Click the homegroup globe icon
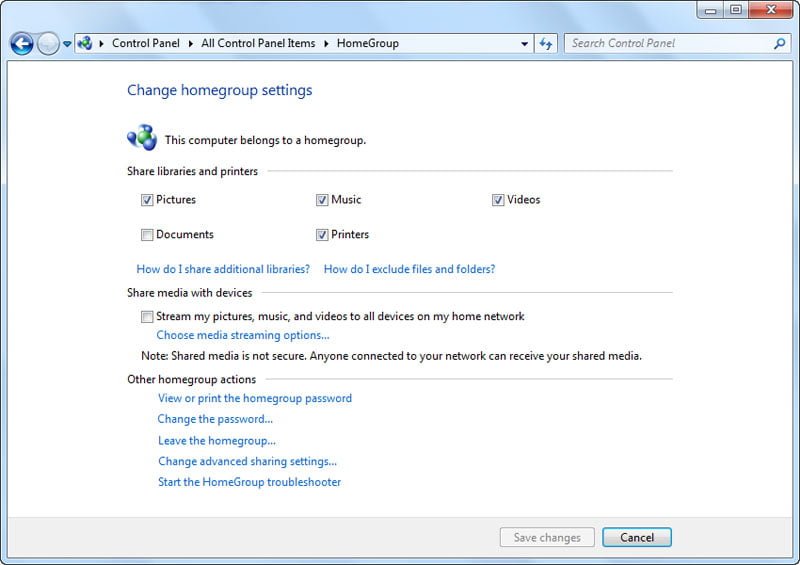 141,138
